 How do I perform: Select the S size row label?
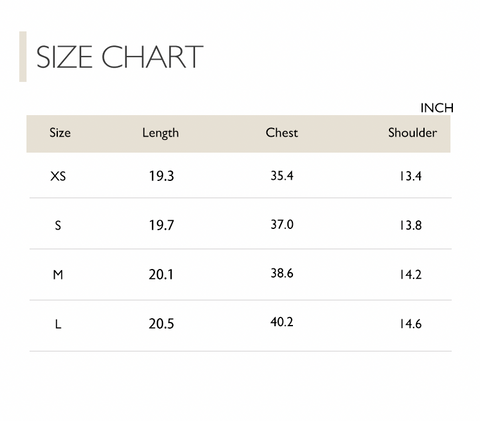tap(58, 225)
